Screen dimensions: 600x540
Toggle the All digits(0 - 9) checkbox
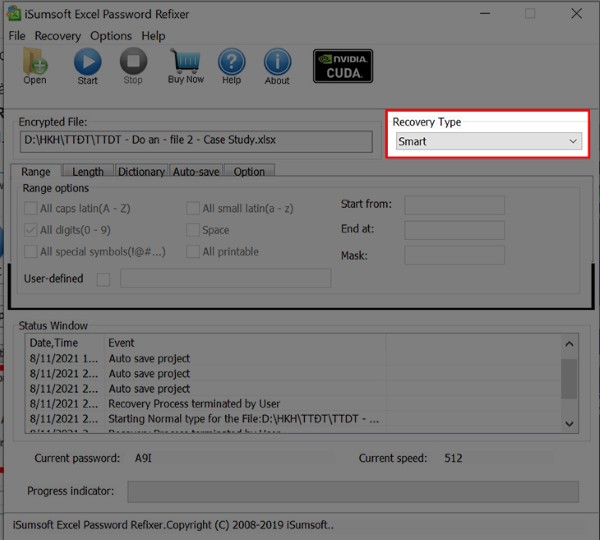tap(30, 230)
